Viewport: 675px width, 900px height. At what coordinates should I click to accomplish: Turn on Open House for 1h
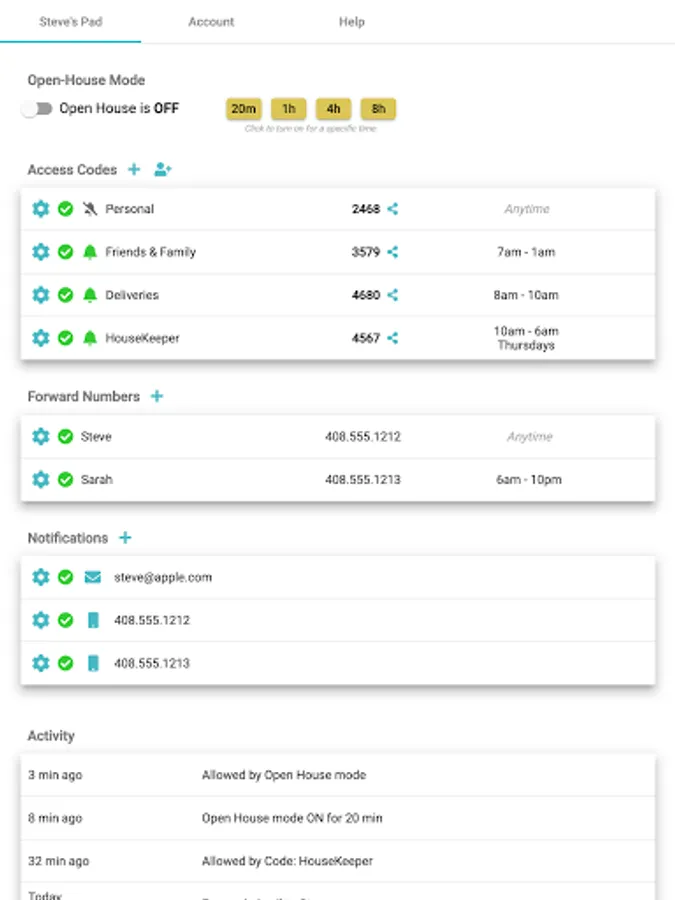point(289,108)
